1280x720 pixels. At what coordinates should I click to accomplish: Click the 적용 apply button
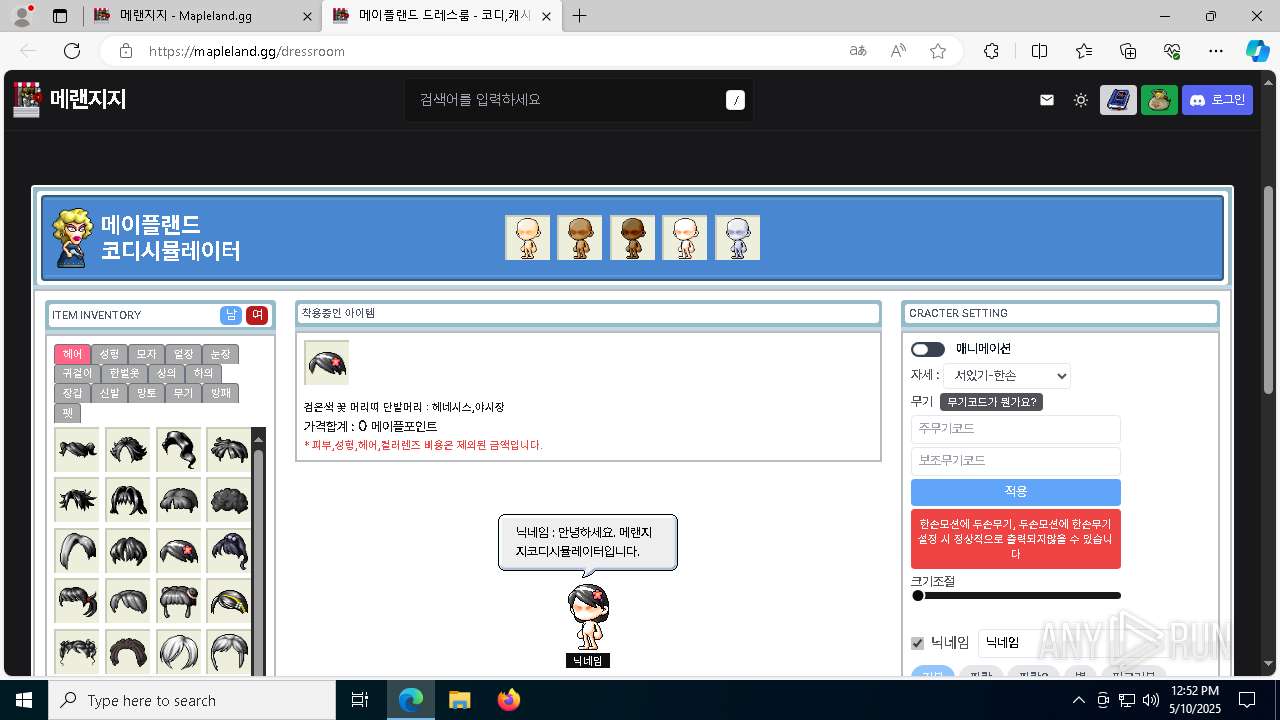[1015, 492]
